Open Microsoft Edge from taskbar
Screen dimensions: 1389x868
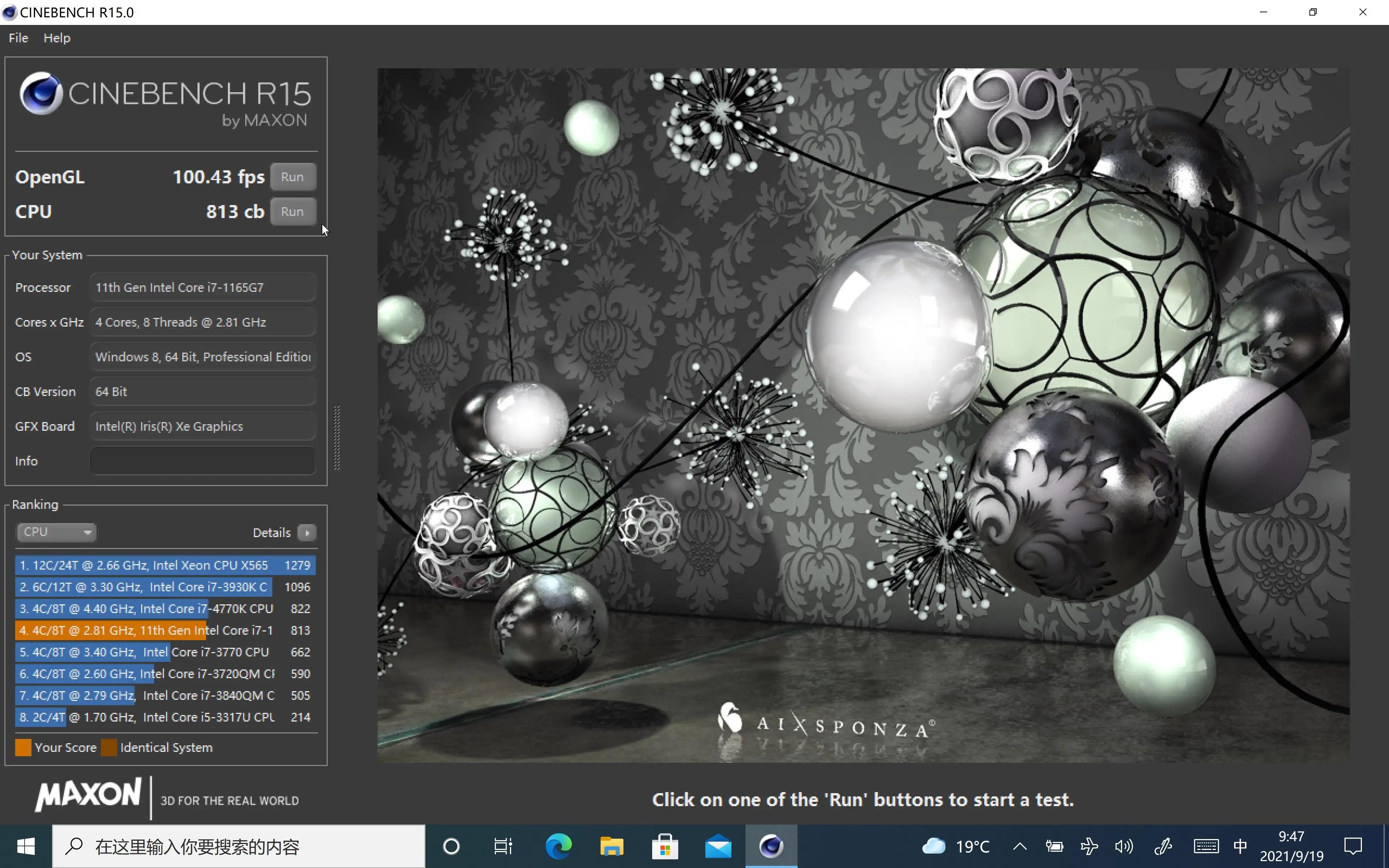click(x=558, y=846)
